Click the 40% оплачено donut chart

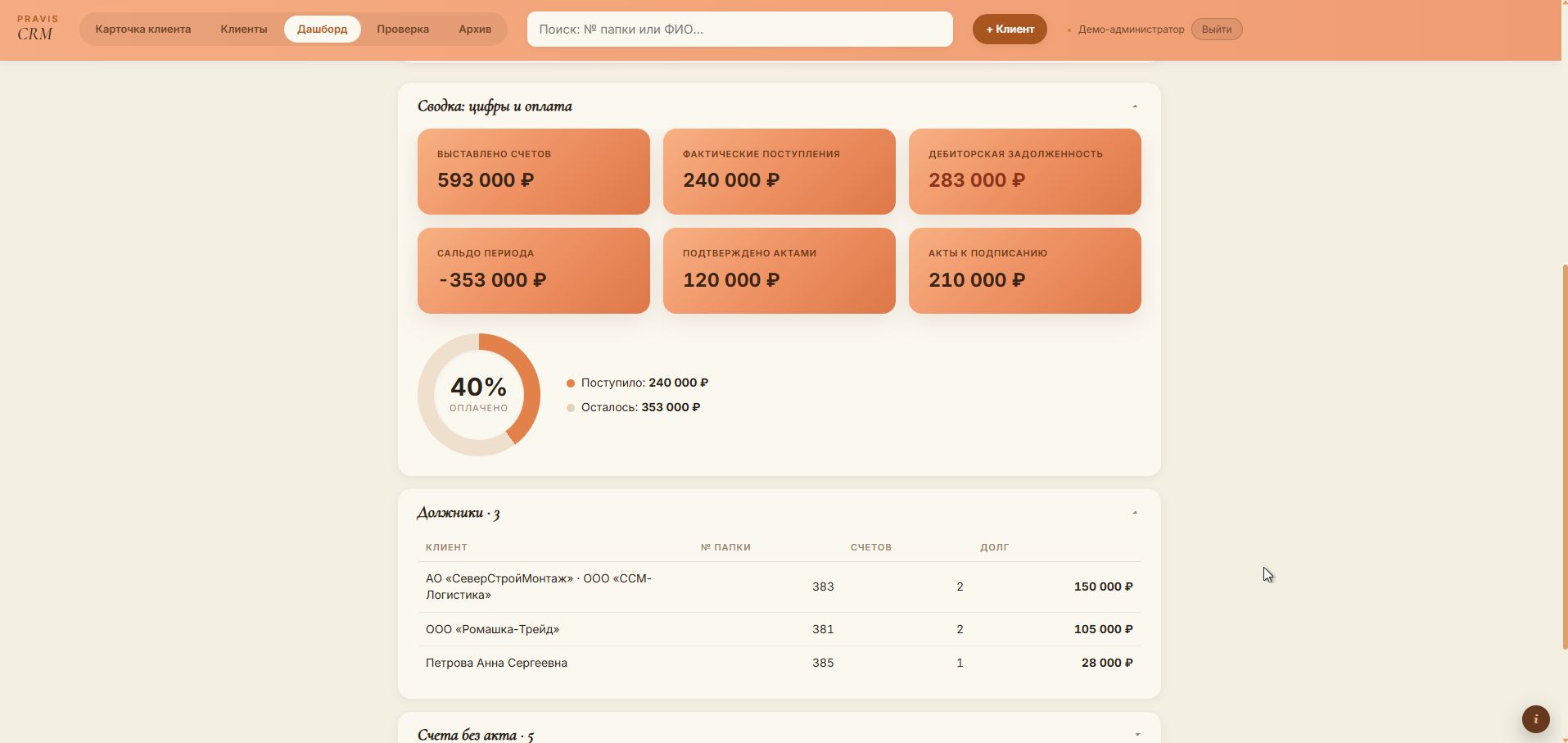click(479, 395)
